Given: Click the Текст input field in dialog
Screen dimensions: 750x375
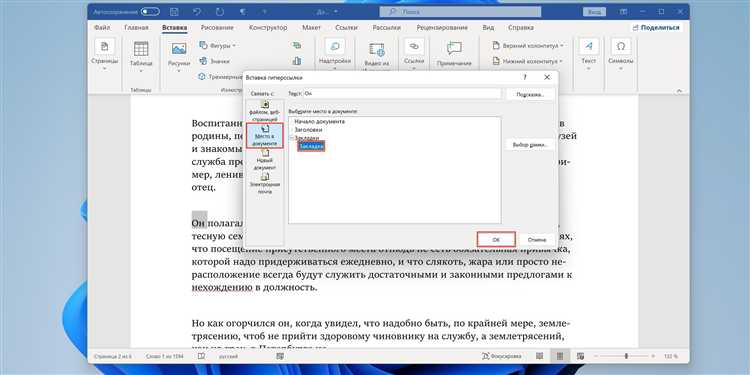Looking at the screenshot, I should (402, 94).
